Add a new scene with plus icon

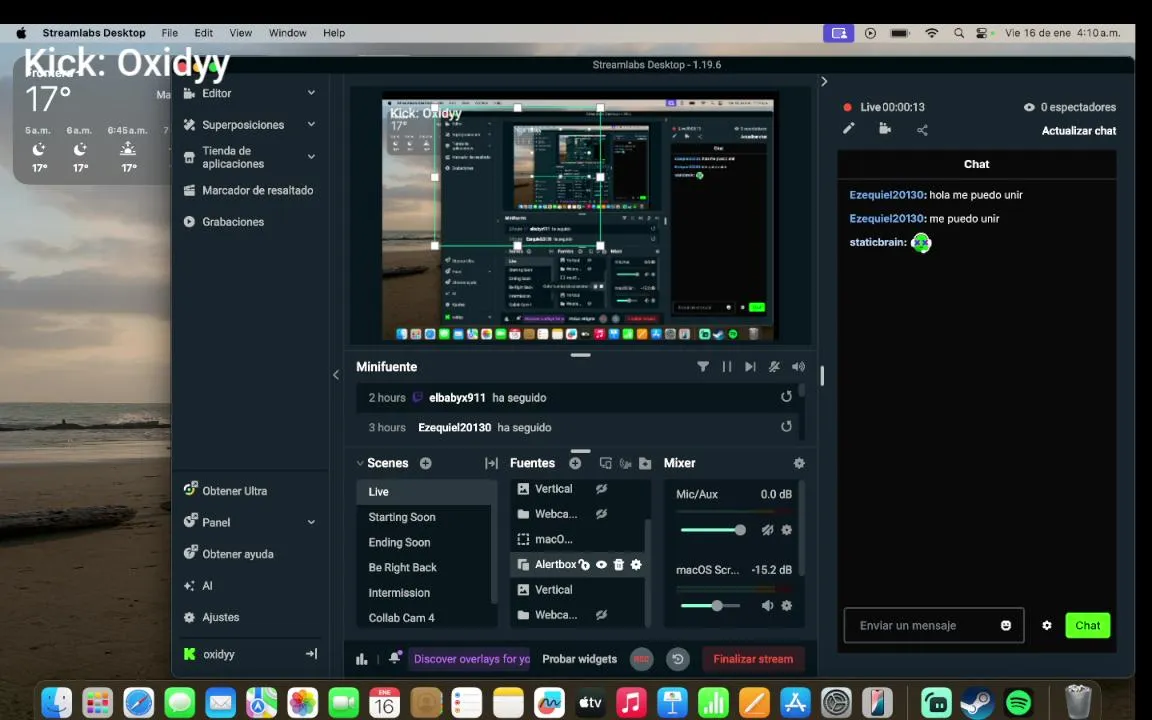pyautogui.click(x=425, y=463)
